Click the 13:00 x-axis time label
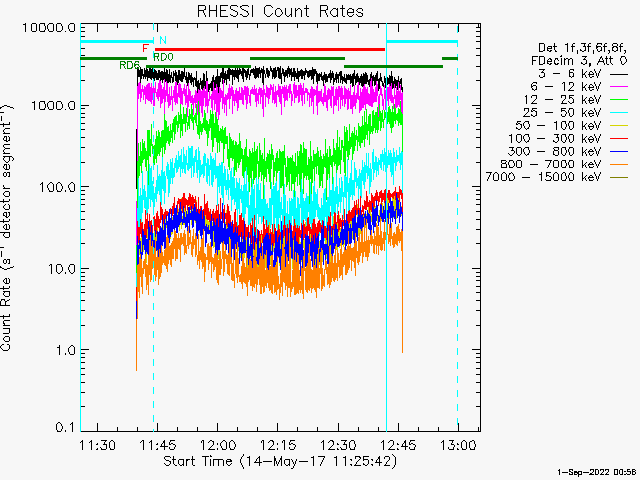This screenshot has width=640, height=480. (x=458, y=445)
